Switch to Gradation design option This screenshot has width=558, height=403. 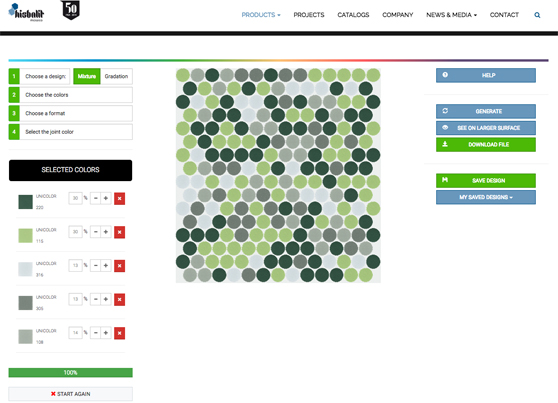click(116, 76)
